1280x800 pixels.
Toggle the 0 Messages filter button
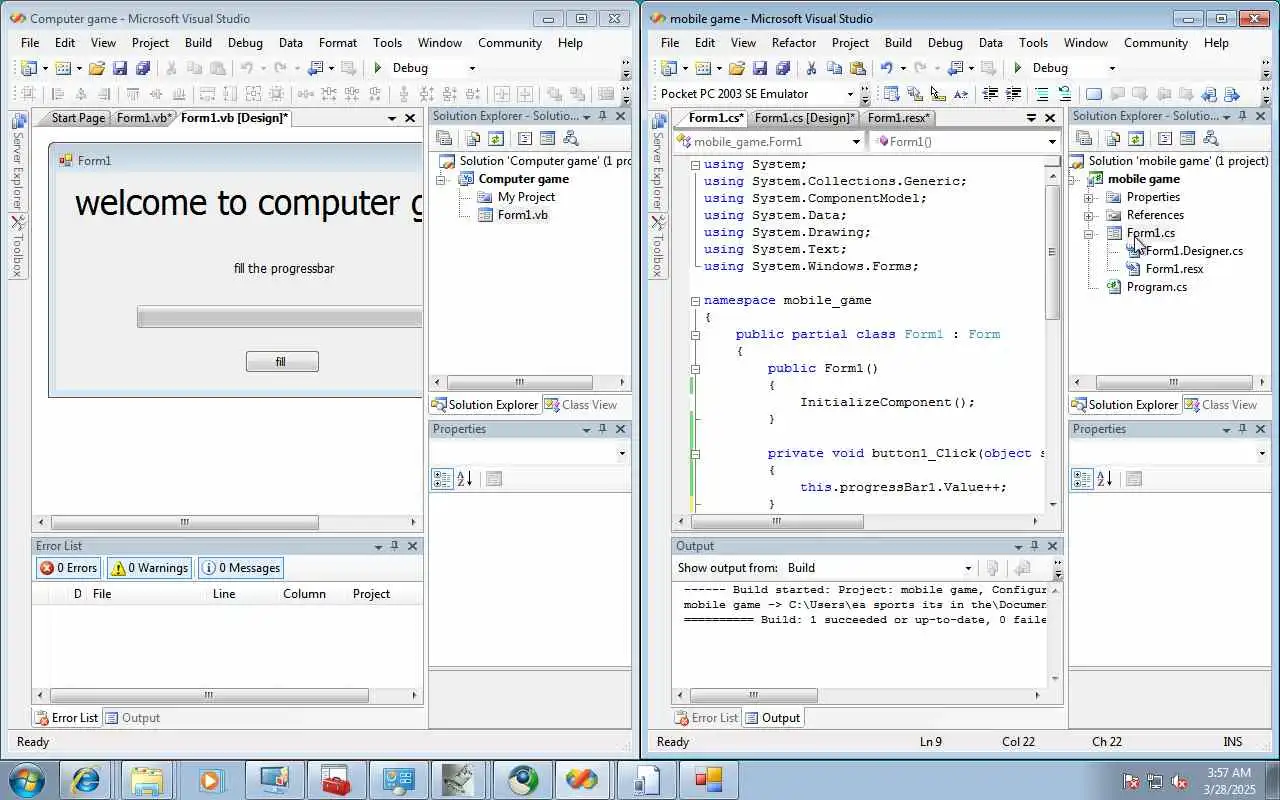241,568
